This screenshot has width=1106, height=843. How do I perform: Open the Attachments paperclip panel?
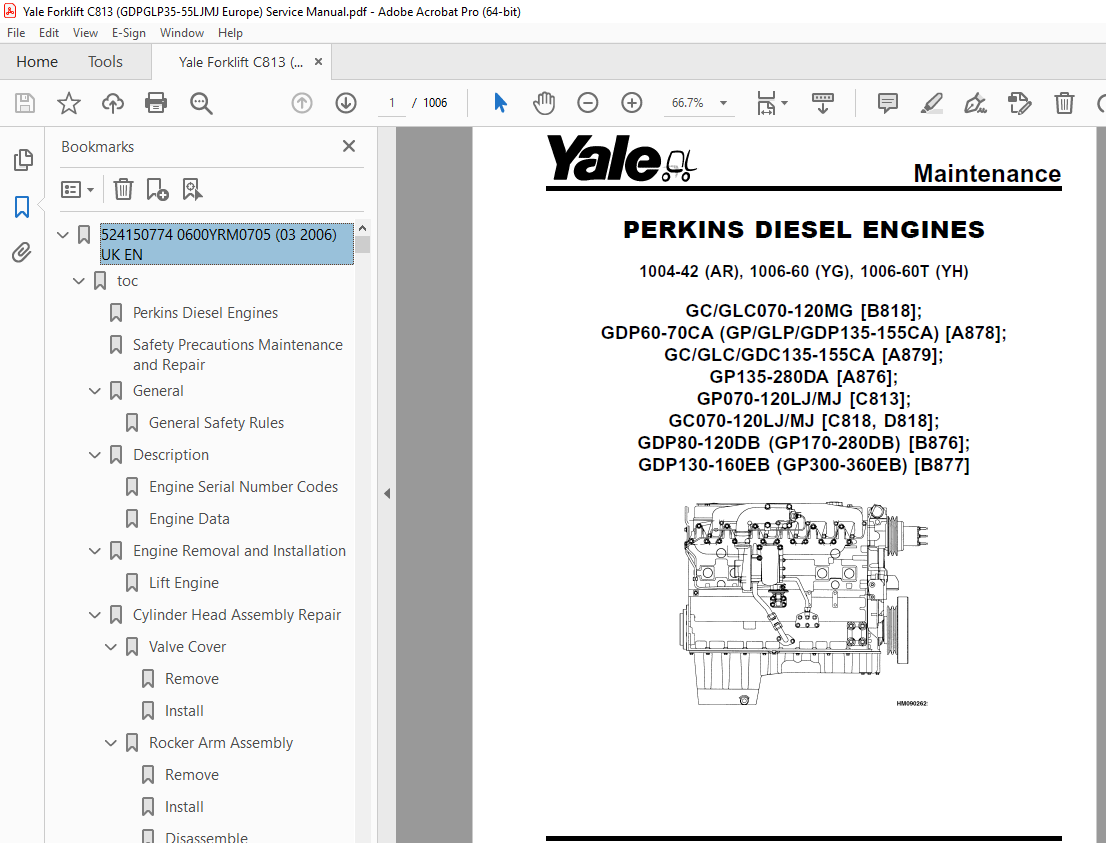[22, 253]
